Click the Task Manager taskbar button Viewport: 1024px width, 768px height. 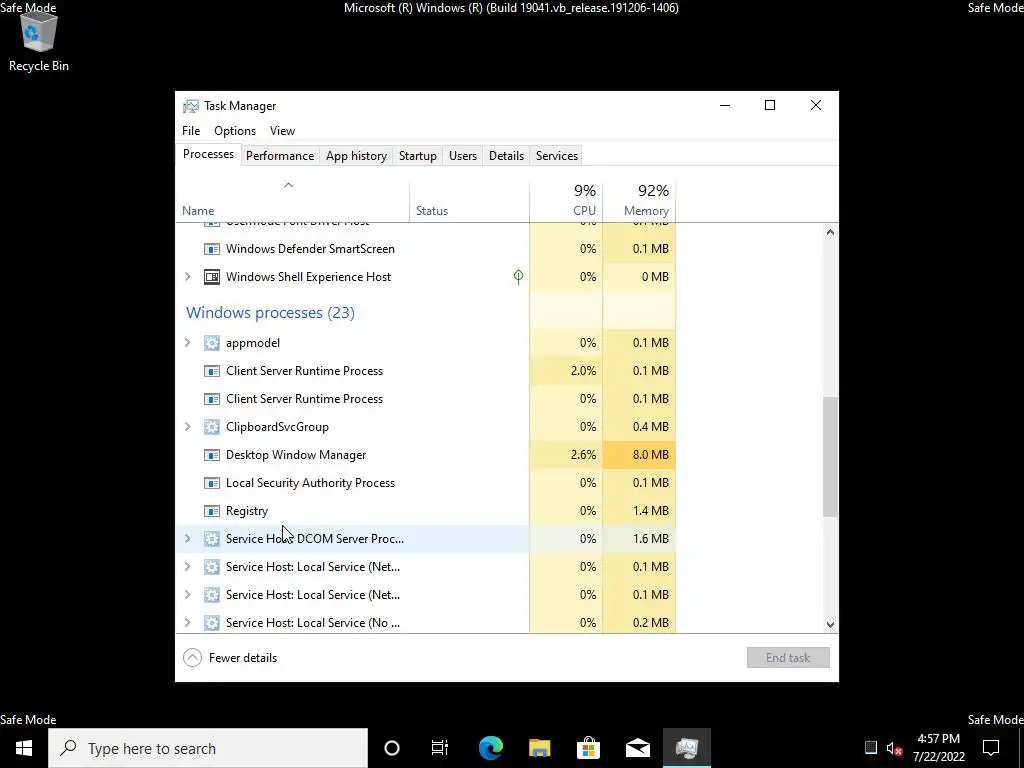(687, 748)
